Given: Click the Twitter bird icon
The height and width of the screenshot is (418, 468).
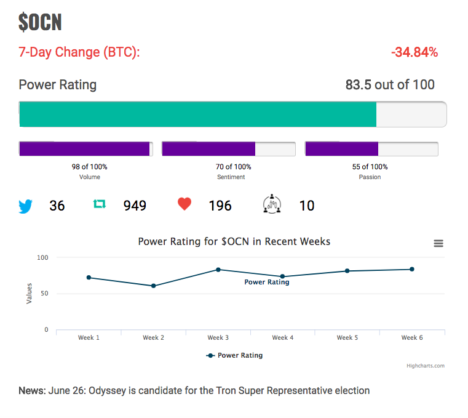Looking at the screenshot, I should (25, 206).
